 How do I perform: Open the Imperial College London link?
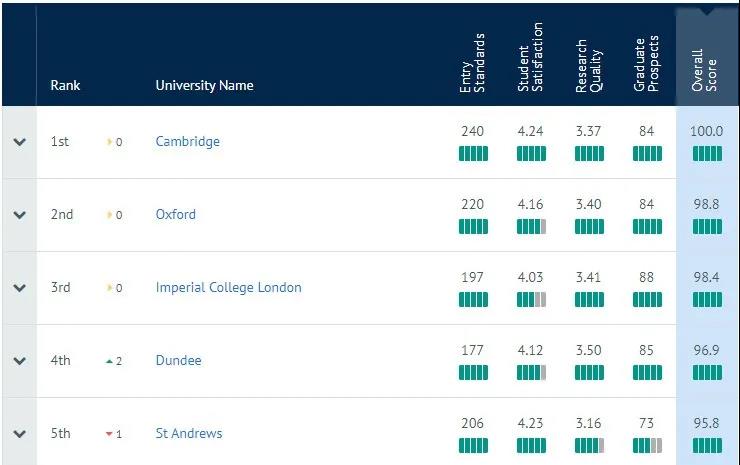point(228,287)
